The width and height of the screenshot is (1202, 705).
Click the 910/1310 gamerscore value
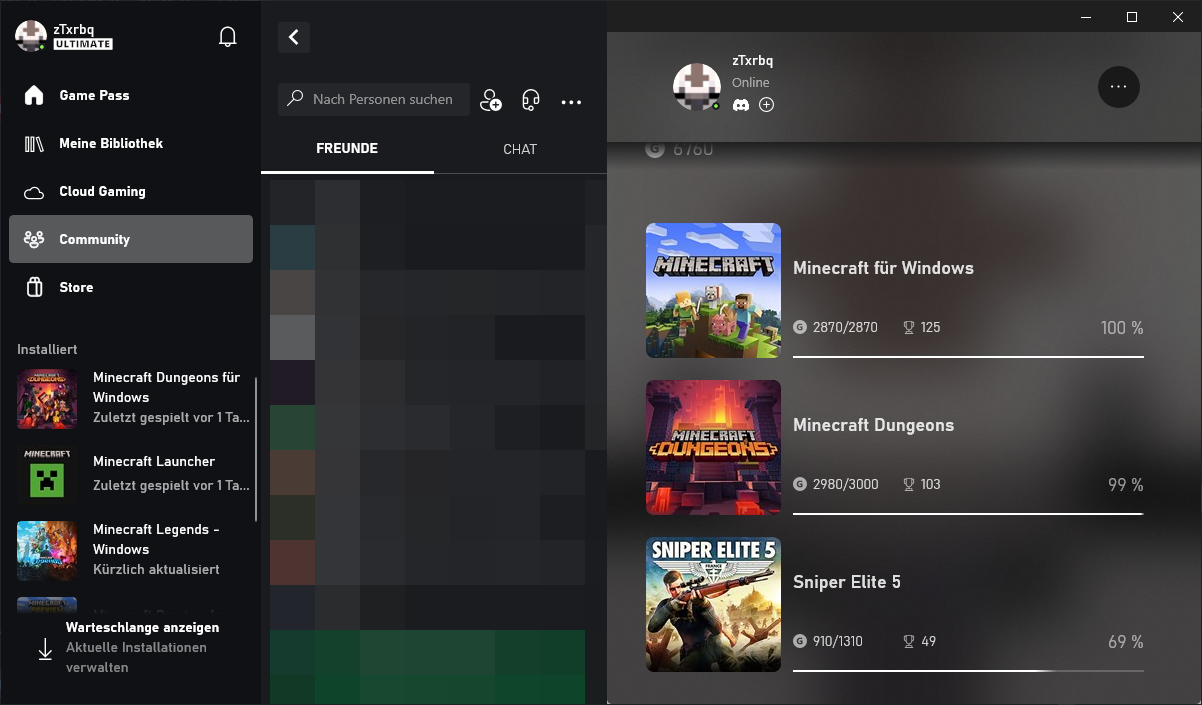point(838,641)
